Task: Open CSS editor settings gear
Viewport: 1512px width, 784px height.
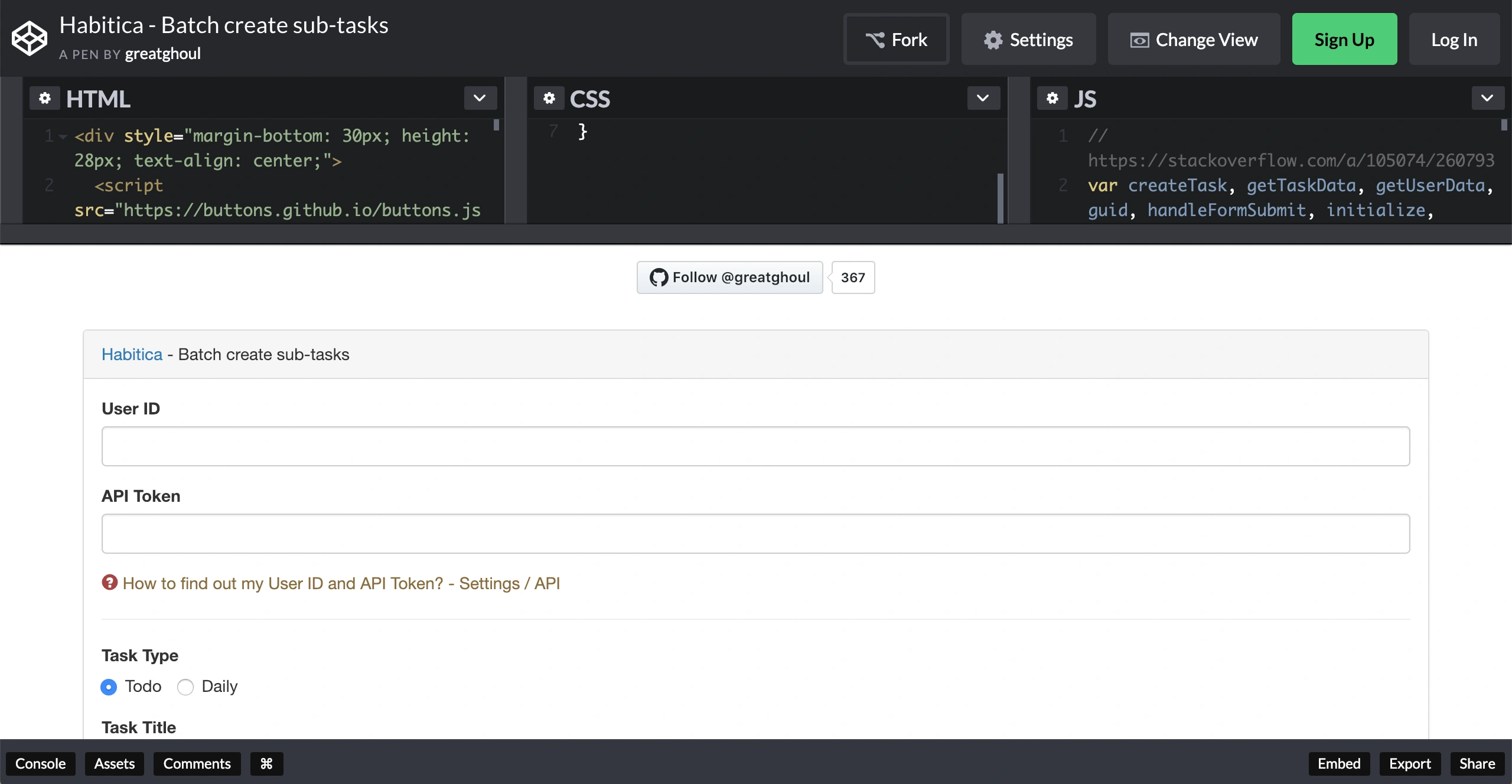Action: pyautogui.click(x=549, y=98)
